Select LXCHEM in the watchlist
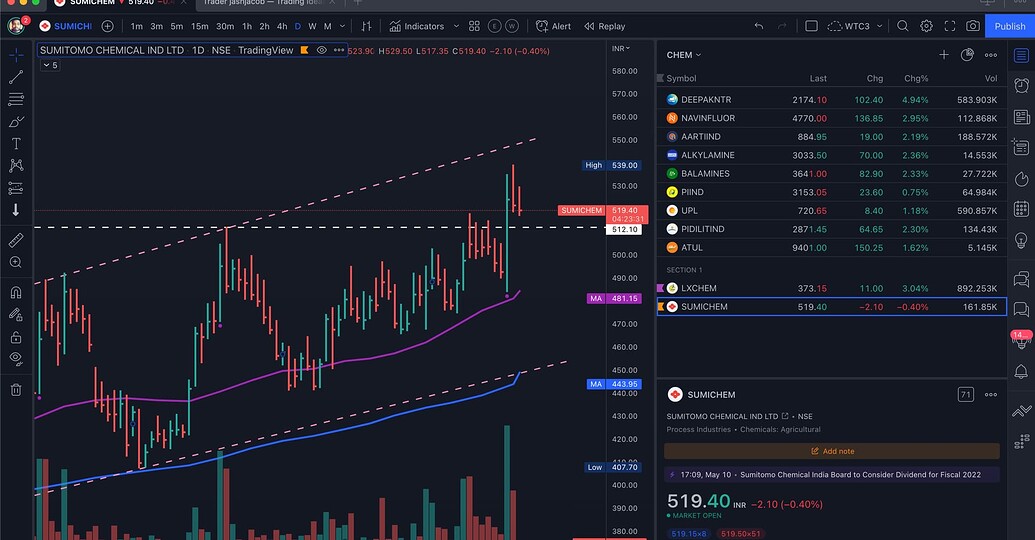 point(832,288)
